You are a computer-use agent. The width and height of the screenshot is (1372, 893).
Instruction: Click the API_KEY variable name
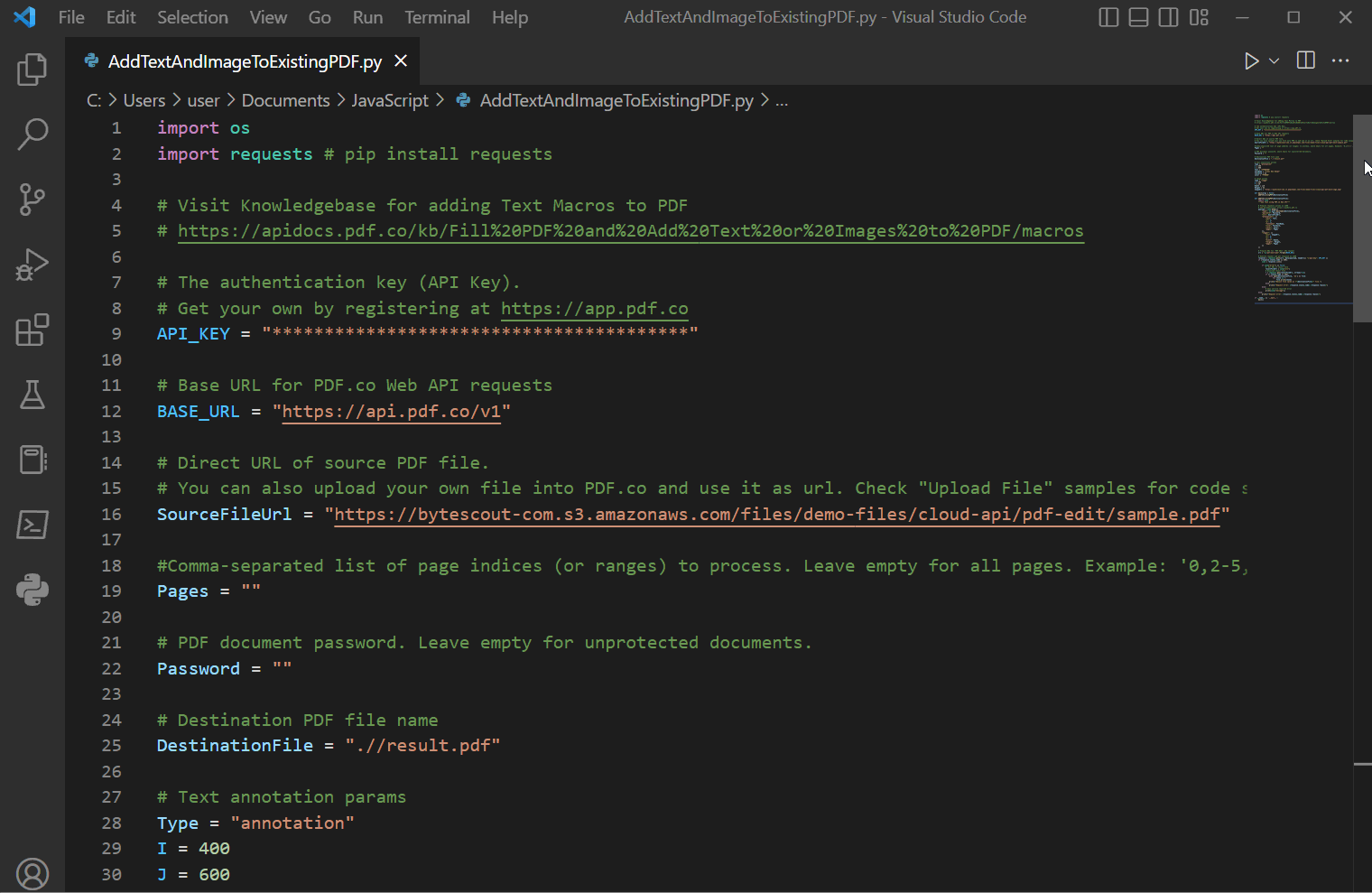coord(193,334)
